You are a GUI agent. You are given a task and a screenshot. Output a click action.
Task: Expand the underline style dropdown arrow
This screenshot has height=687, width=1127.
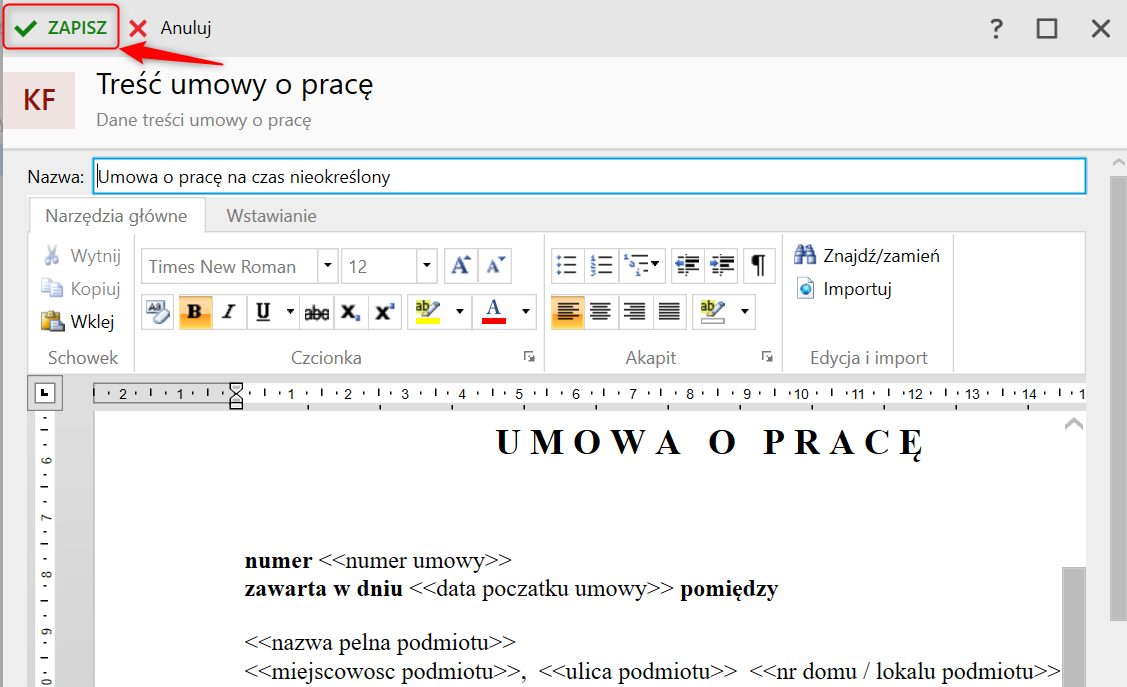point(290,312)
